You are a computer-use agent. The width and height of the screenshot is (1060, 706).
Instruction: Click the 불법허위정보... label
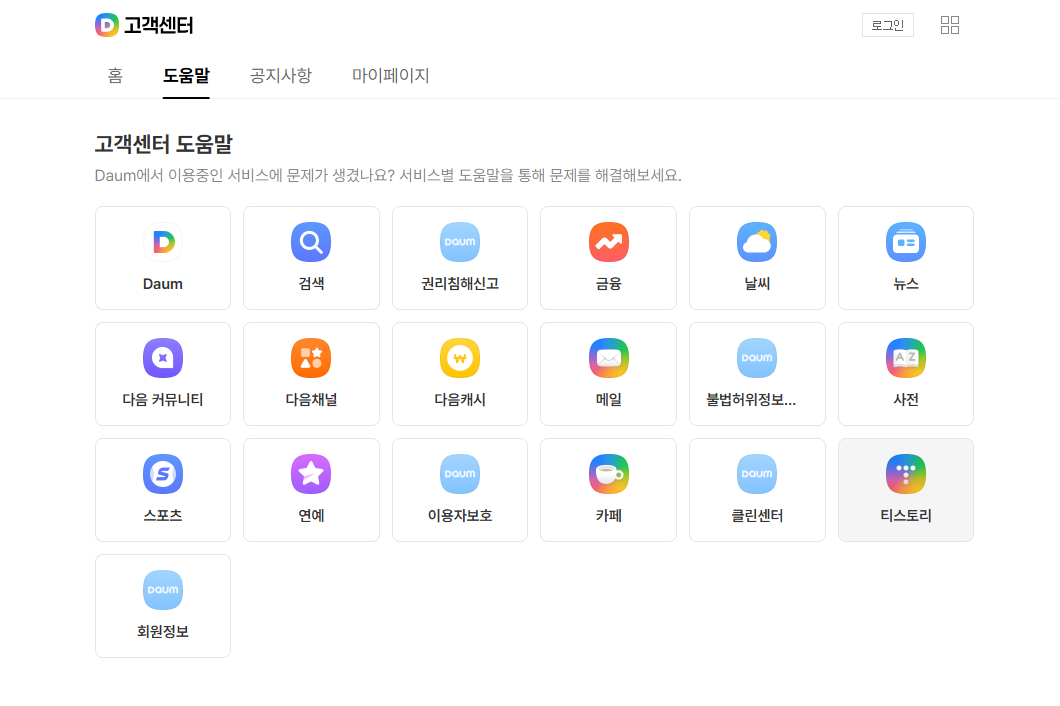coord(751,400)
